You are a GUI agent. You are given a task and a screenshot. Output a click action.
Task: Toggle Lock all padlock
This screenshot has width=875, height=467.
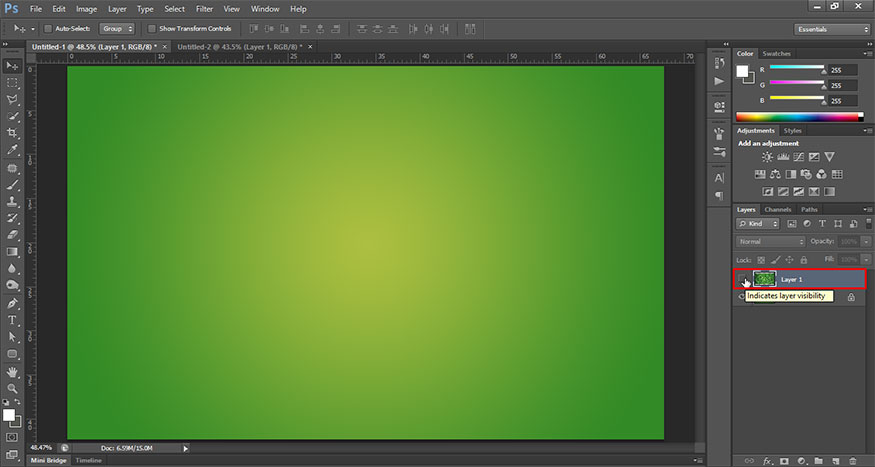(804, 260)
